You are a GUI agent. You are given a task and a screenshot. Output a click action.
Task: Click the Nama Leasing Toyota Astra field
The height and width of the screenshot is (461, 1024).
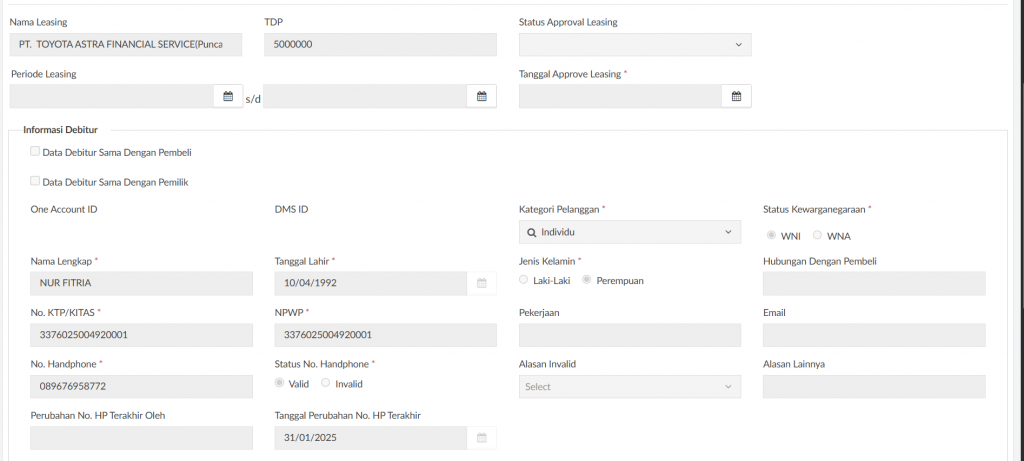click(x=126, y=45)
